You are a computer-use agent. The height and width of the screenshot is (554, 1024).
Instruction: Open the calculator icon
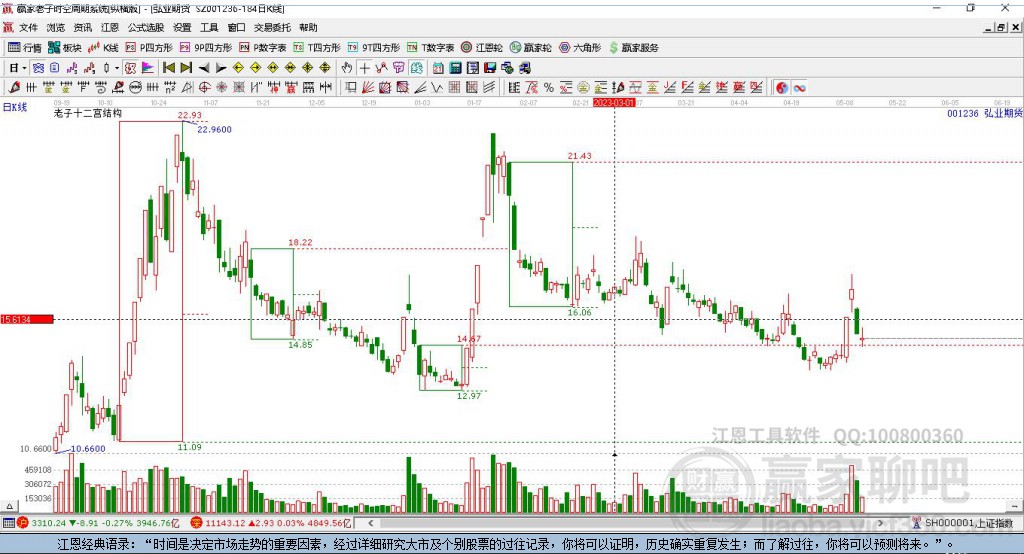click(456, 68)
